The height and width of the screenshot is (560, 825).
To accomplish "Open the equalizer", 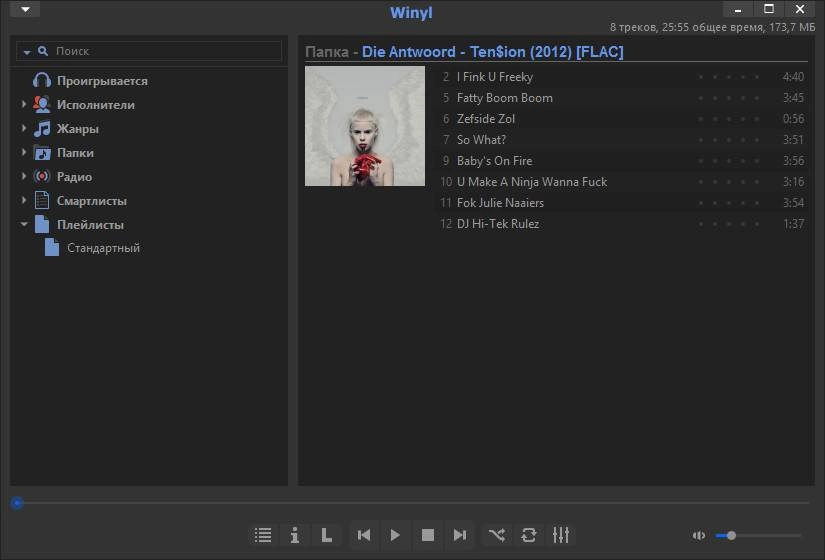I will (561, 535).
